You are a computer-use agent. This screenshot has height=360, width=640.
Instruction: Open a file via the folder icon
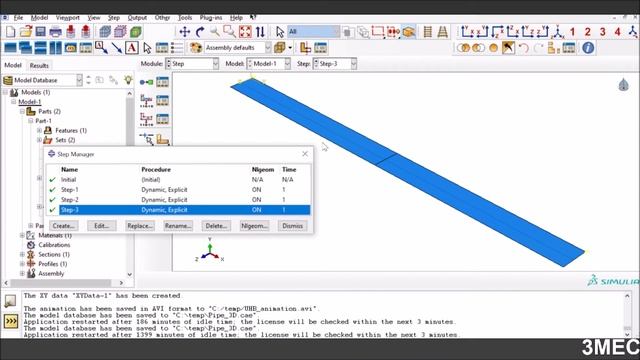25,32
